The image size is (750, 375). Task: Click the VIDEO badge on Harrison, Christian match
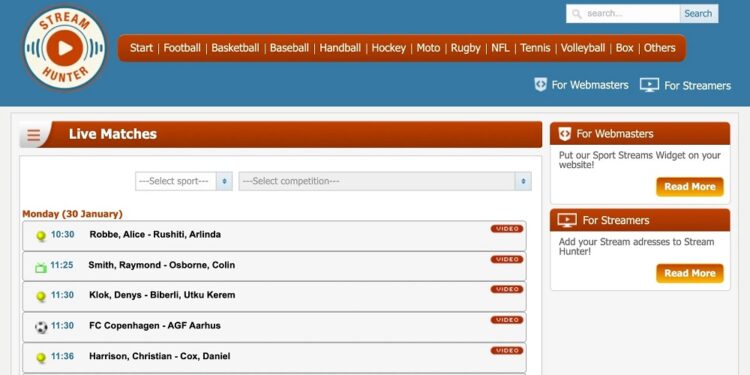507,351
